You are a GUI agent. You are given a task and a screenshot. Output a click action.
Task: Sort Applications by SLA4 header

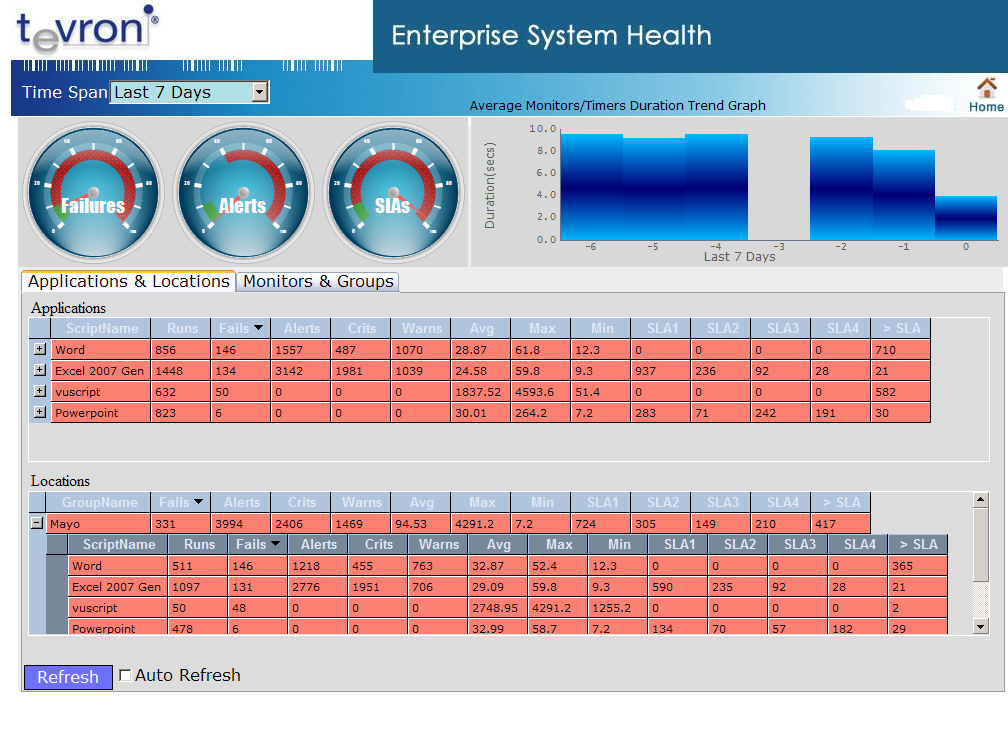841,328
